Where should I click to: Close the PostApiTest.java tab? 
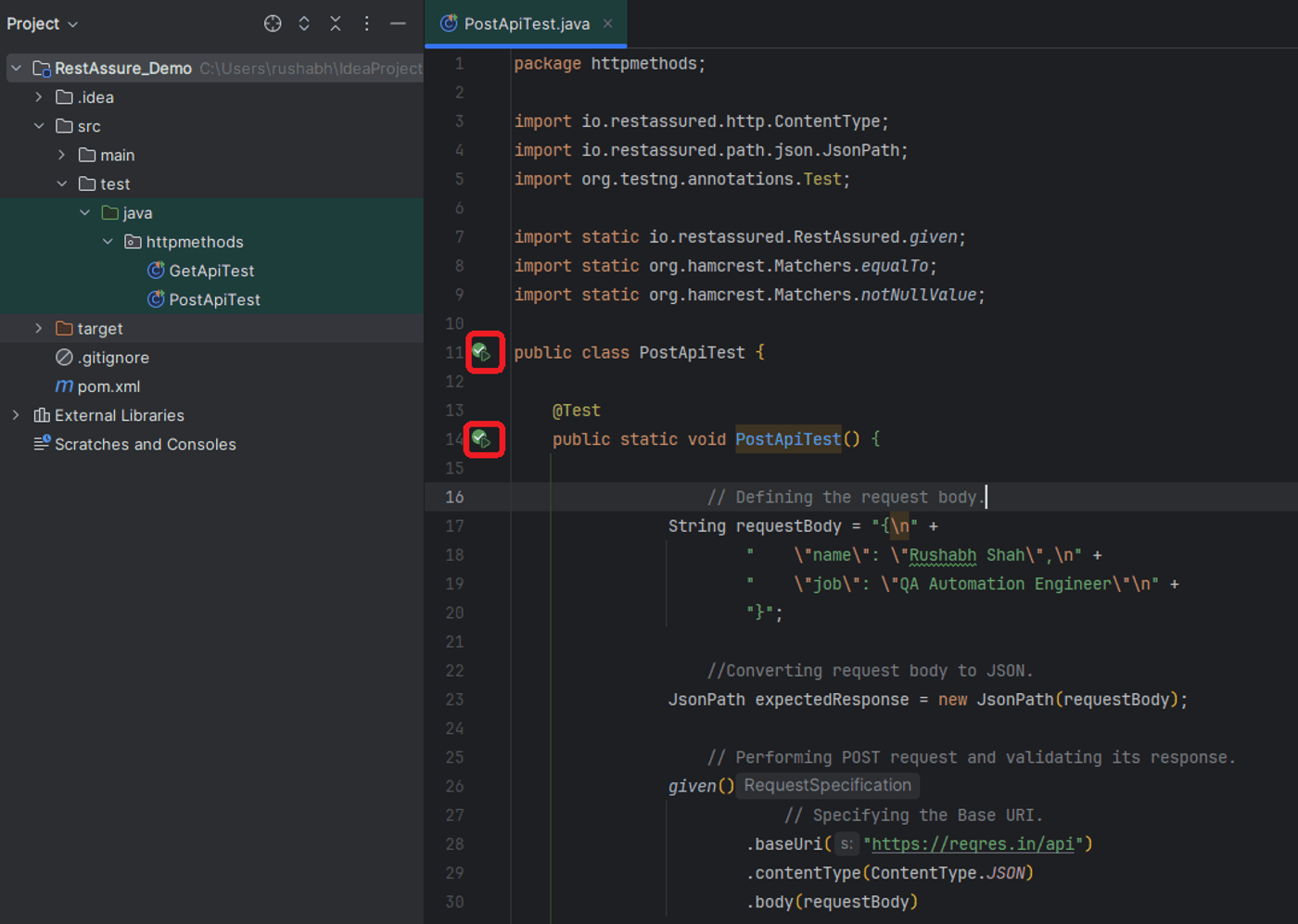[607, 23]
